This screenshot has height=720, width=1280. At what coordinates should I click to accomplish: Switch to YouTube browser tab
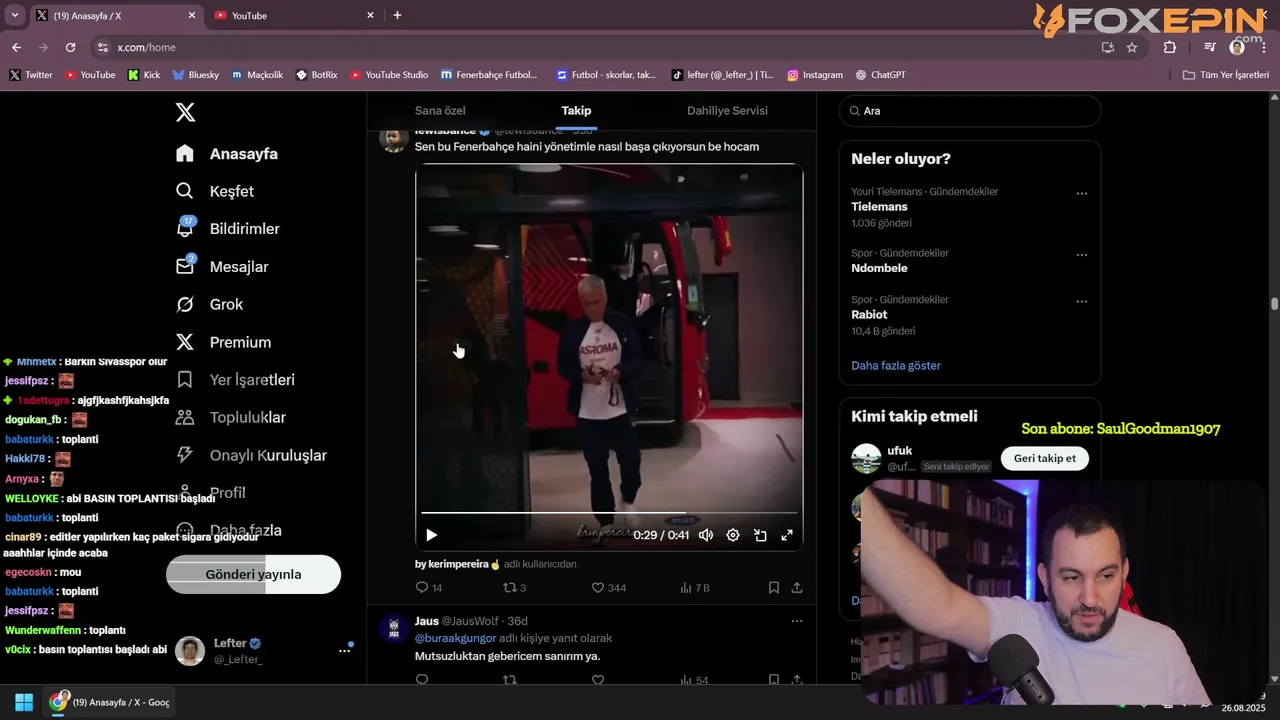(x=294, y=15)
